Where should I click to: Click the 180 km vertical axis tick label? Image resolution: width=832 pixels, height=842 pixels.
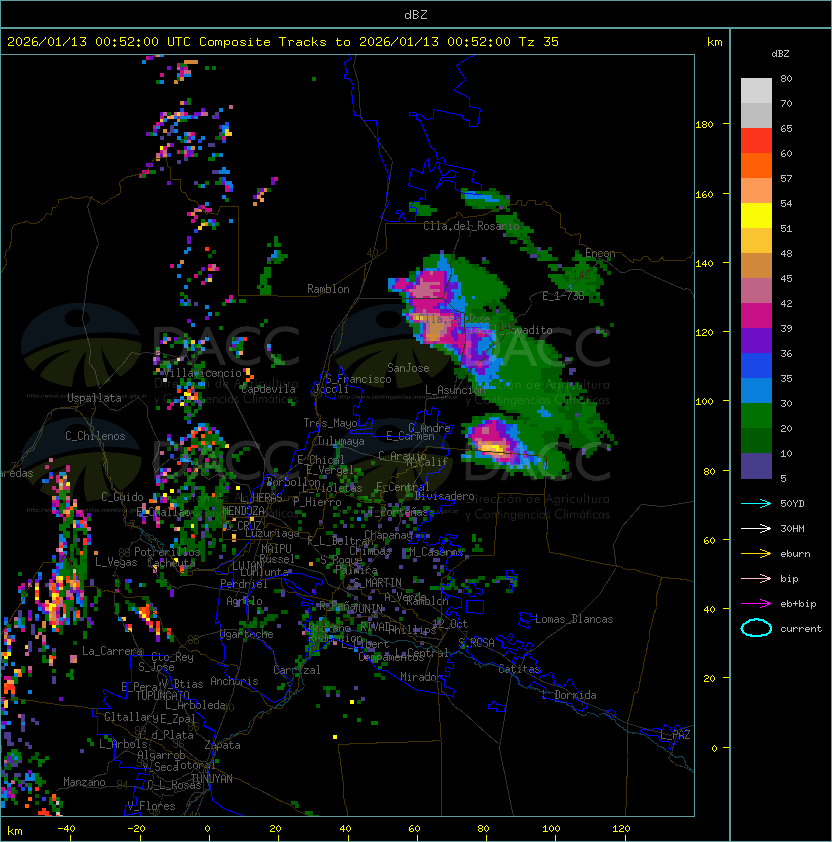coord(704,125)
